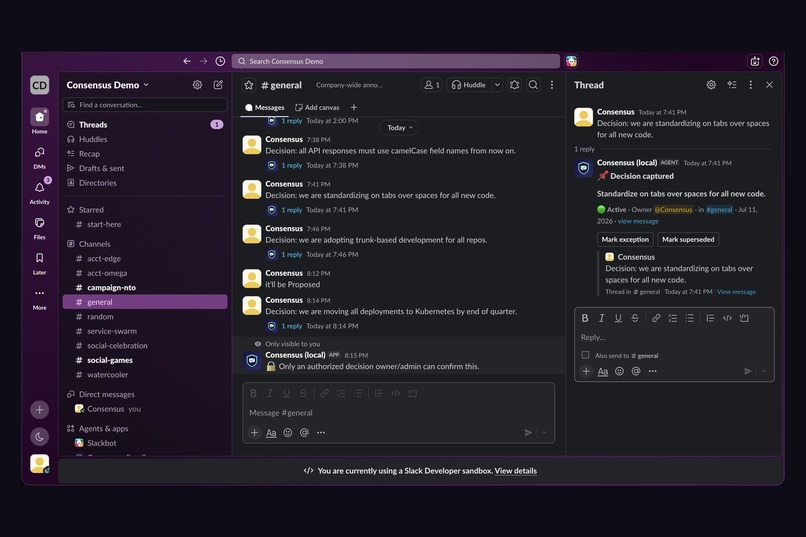Click the plus create button in left rail
The image size is (806, 537).
[40, 410]
